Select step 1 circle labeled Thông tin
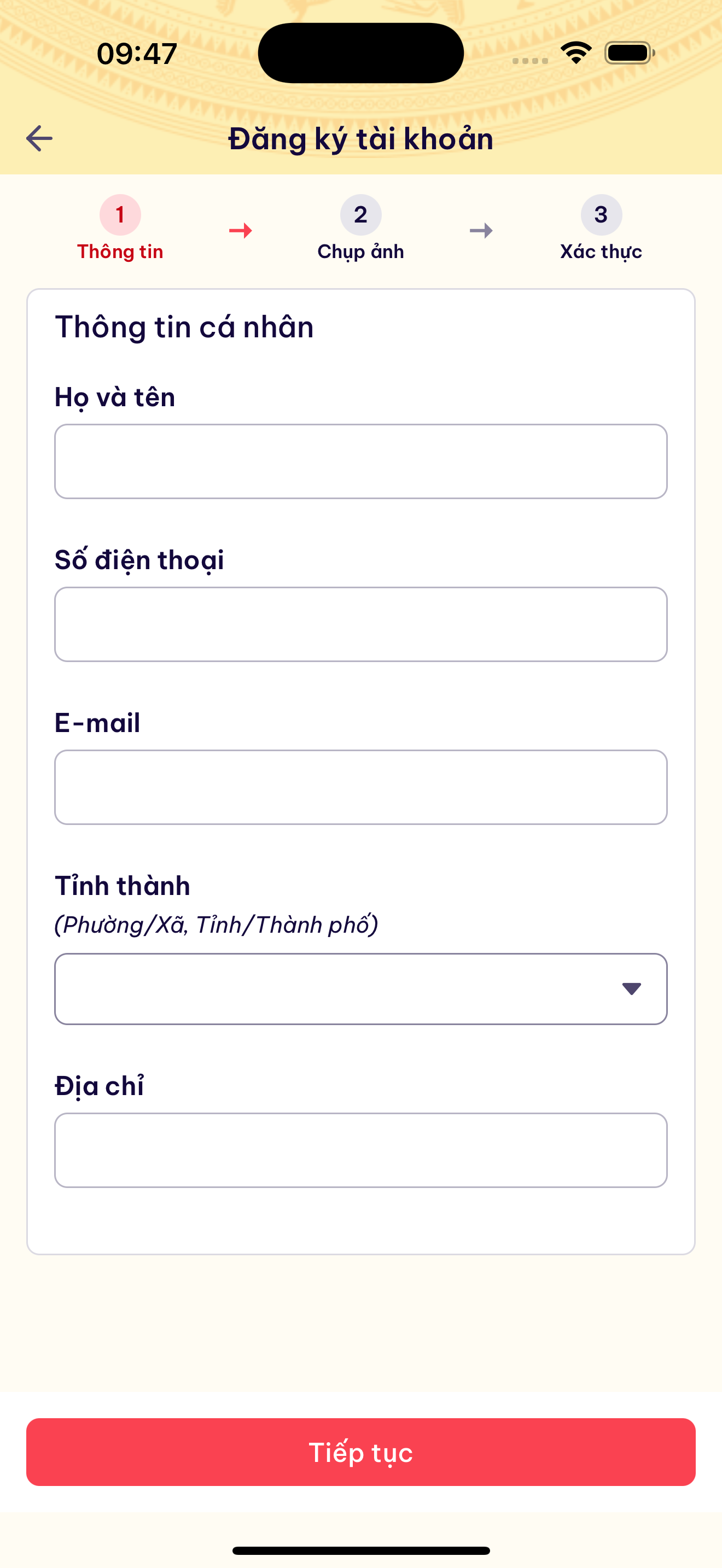This screenshot has width=722, height=1568. [x=120, y=214]
